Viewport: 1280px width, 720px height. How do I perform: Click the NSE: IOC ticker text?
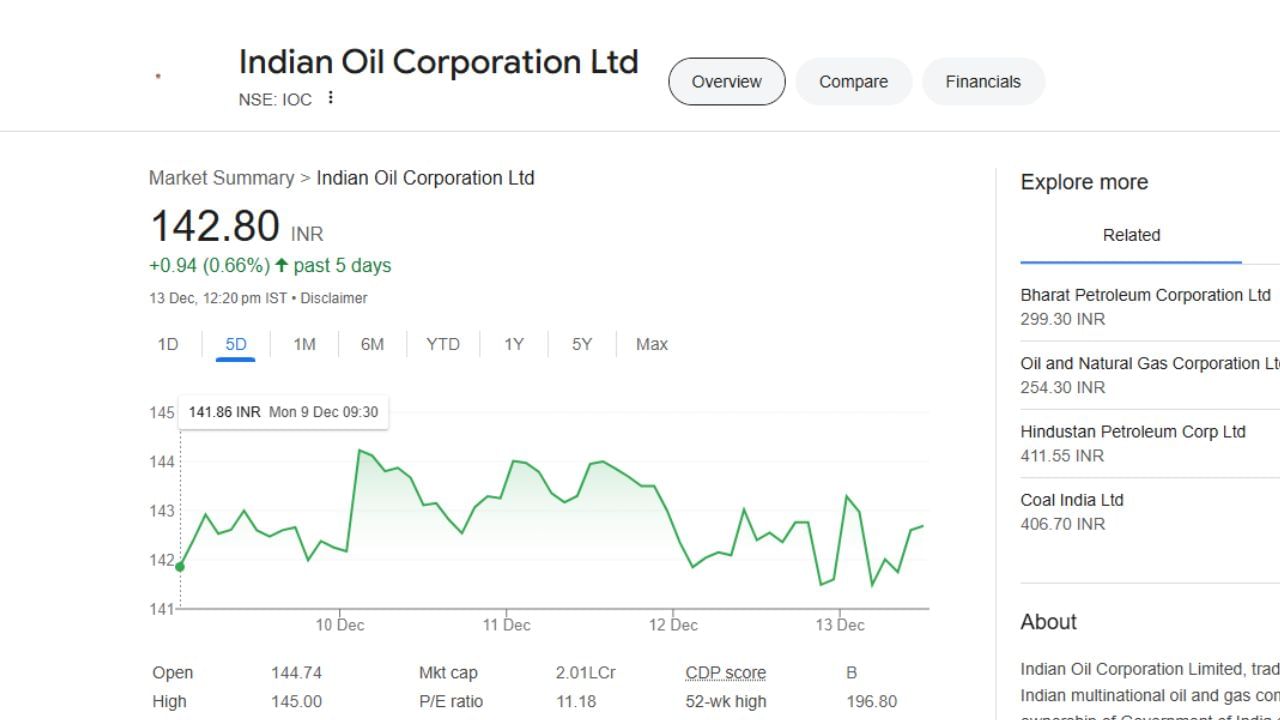coord(275,99)
